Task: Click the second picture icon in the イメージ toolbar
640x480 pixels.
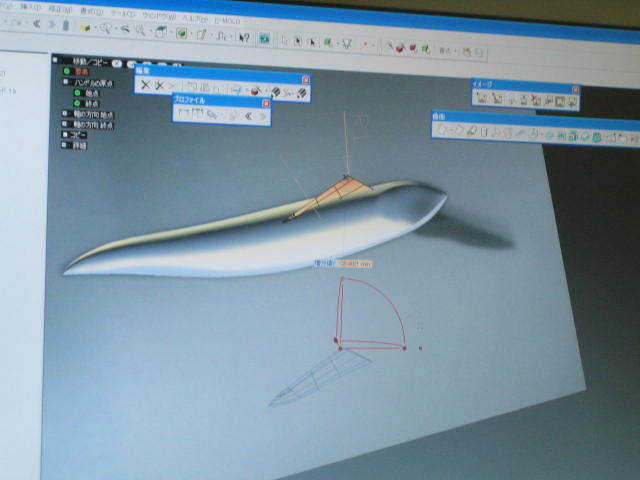Action: (x=497, y=98)
